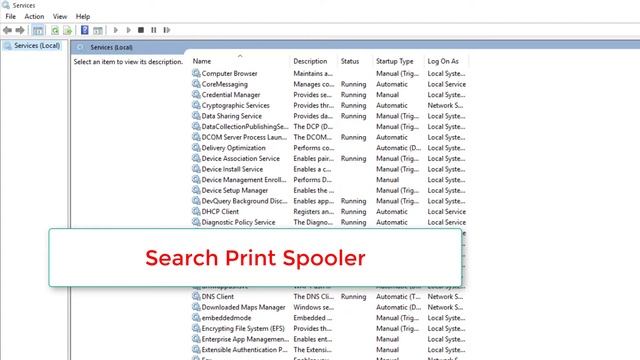Image resolution: width=640 pixels, height=360 pixels.
Task: Select the Downloaded Maps Manager name
Action: coord(243,307)
